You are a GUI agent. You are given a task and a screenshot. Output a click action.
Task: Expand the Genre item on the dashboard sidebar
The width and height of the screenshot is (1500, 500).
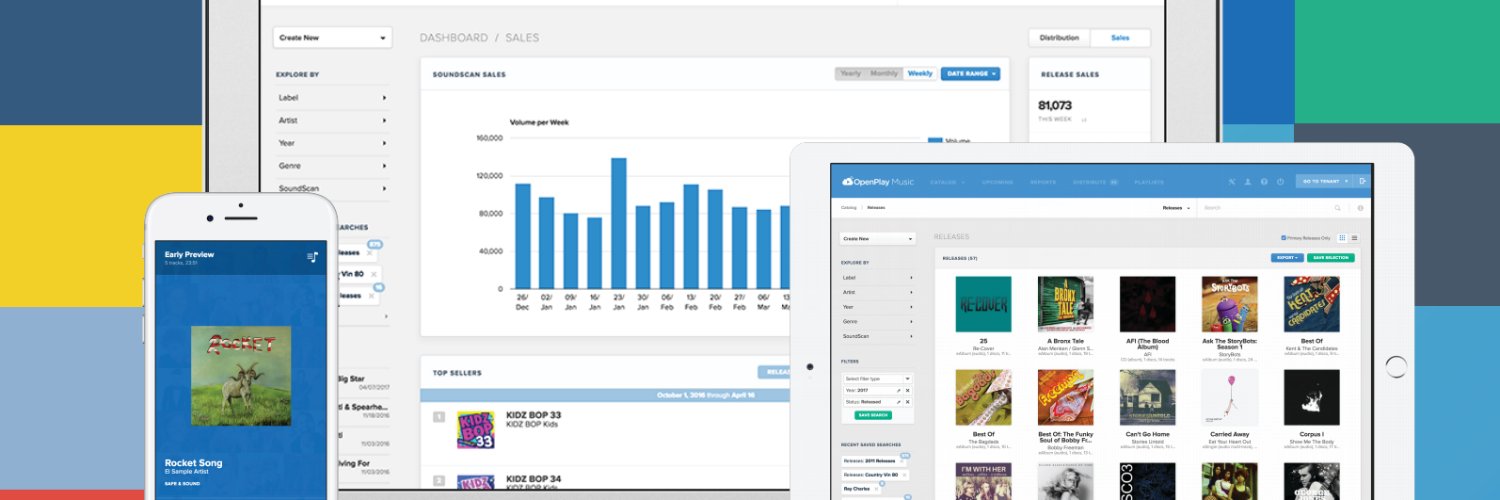(332, 166)
